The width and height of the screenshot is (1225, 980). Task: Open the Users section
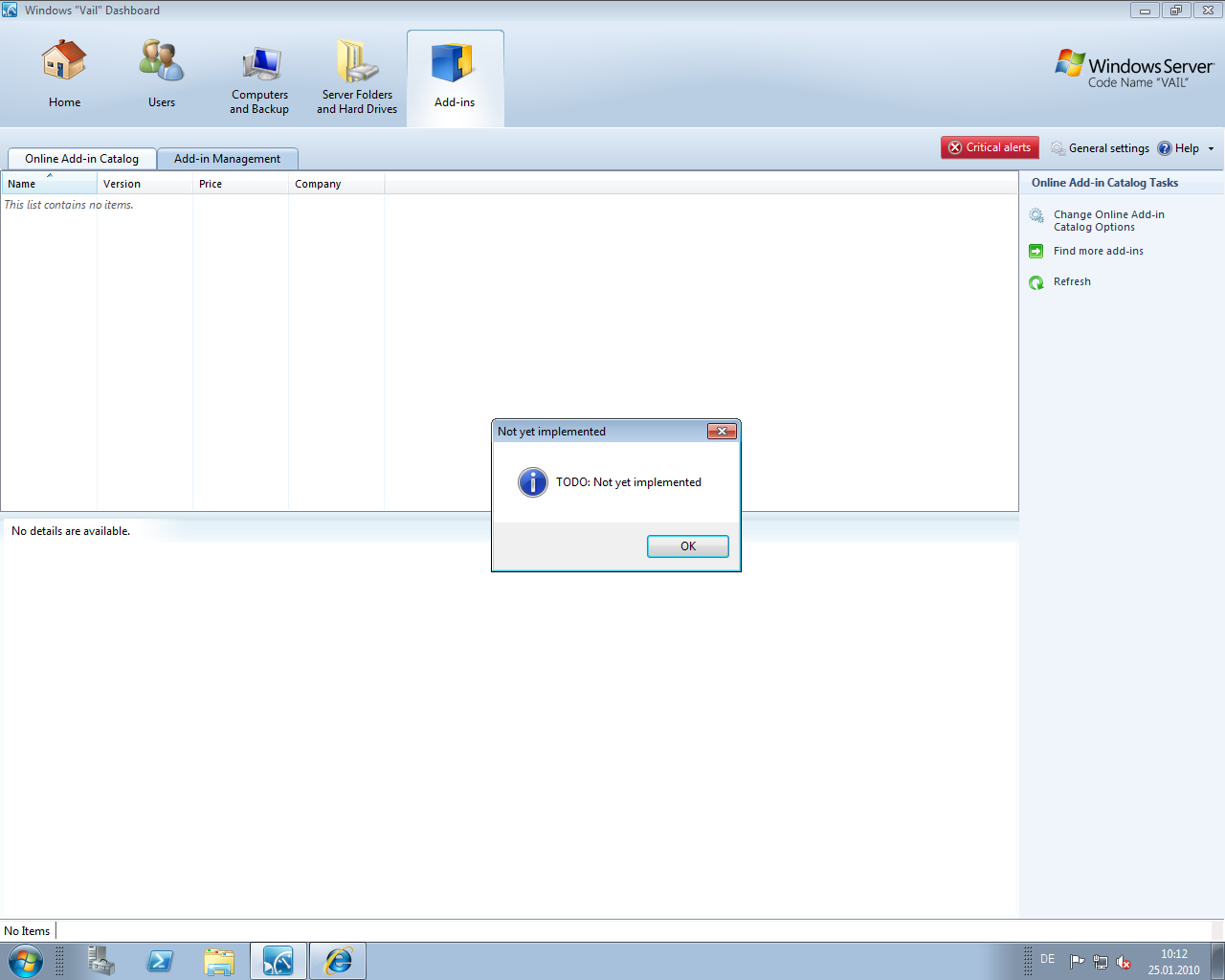[x=162, y=75]
